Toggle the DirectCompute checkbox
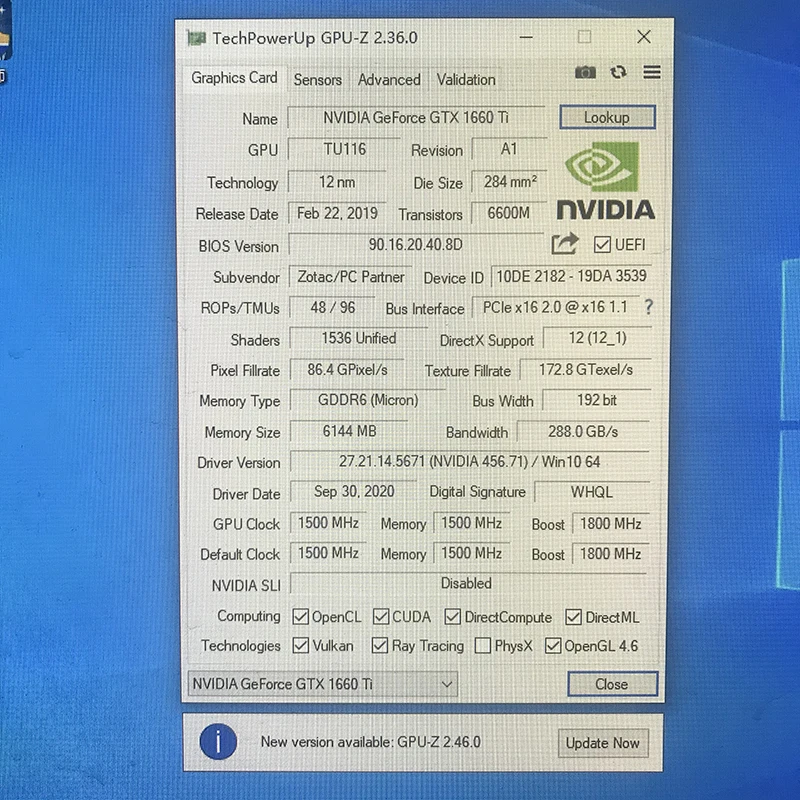This screenshot has height=800, width=800. point(453,616)
